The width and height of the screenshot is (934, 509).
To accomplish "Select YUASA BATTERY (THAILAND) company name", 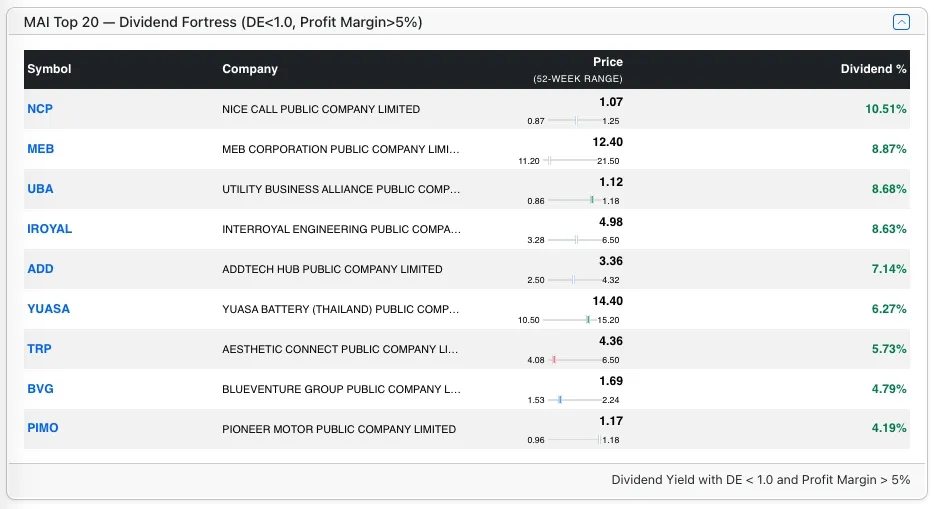I will tap(341, 308).
